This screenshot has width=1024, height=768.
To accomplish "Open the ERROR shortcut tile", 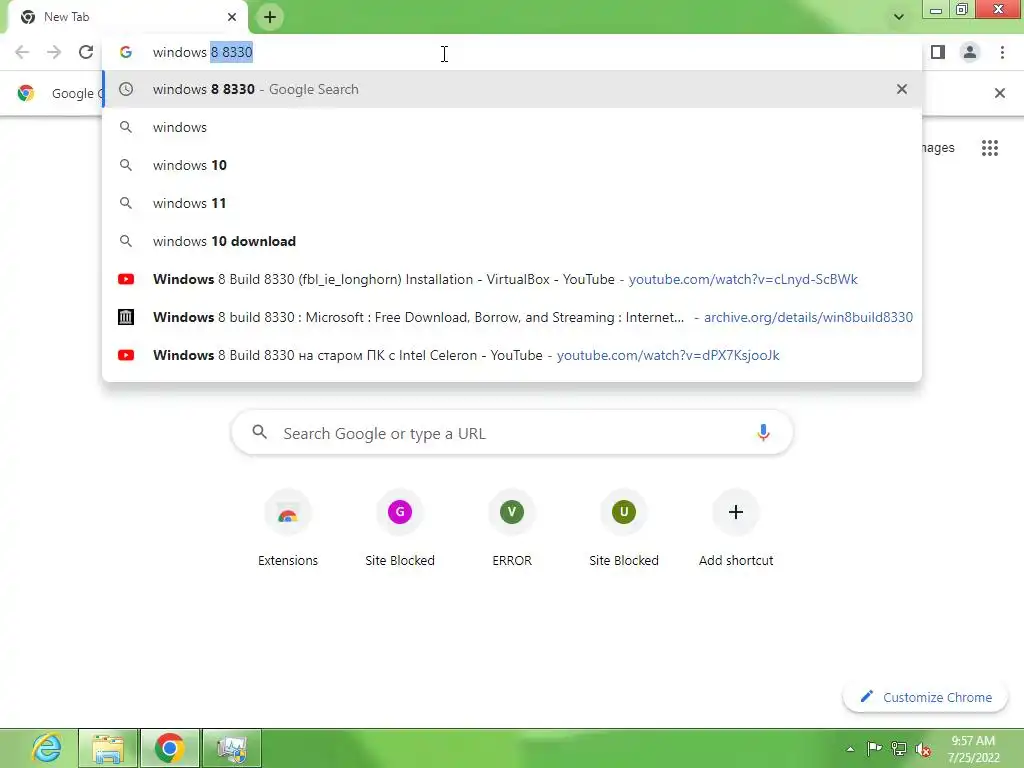I will (512, 530).
